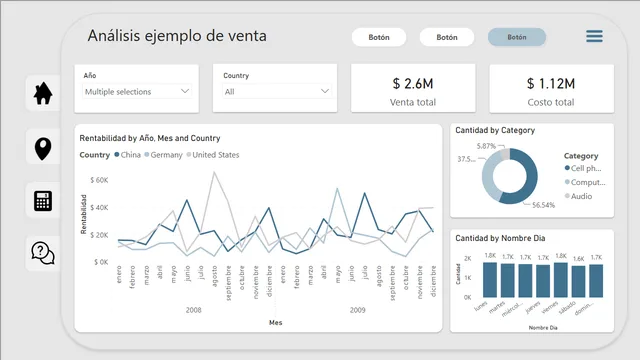Select the 37.5... donut label
This screenshot has height=360, width=640.
466,159
